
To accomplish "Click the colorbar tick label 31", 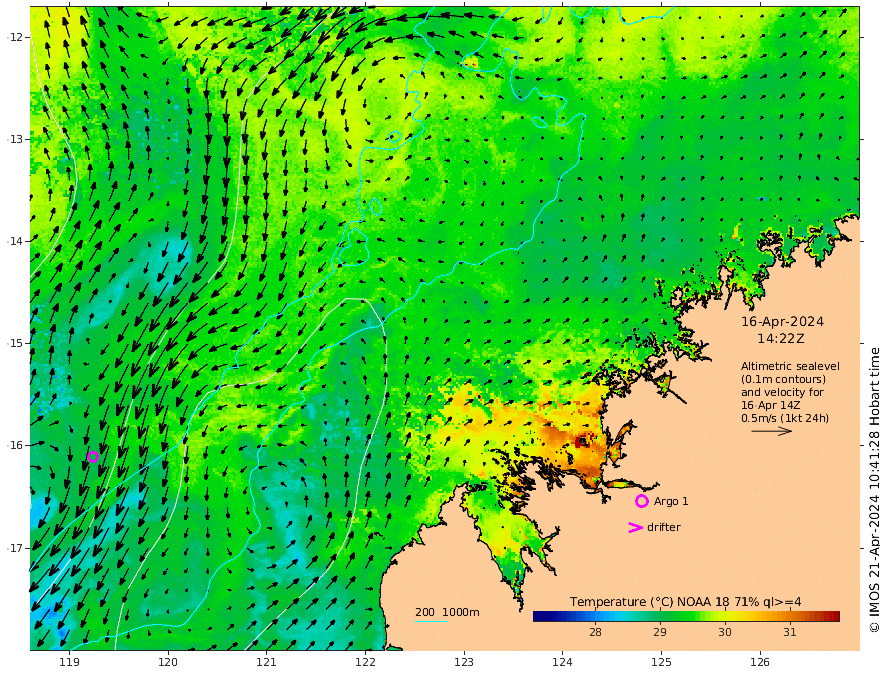I will point(790,632).
